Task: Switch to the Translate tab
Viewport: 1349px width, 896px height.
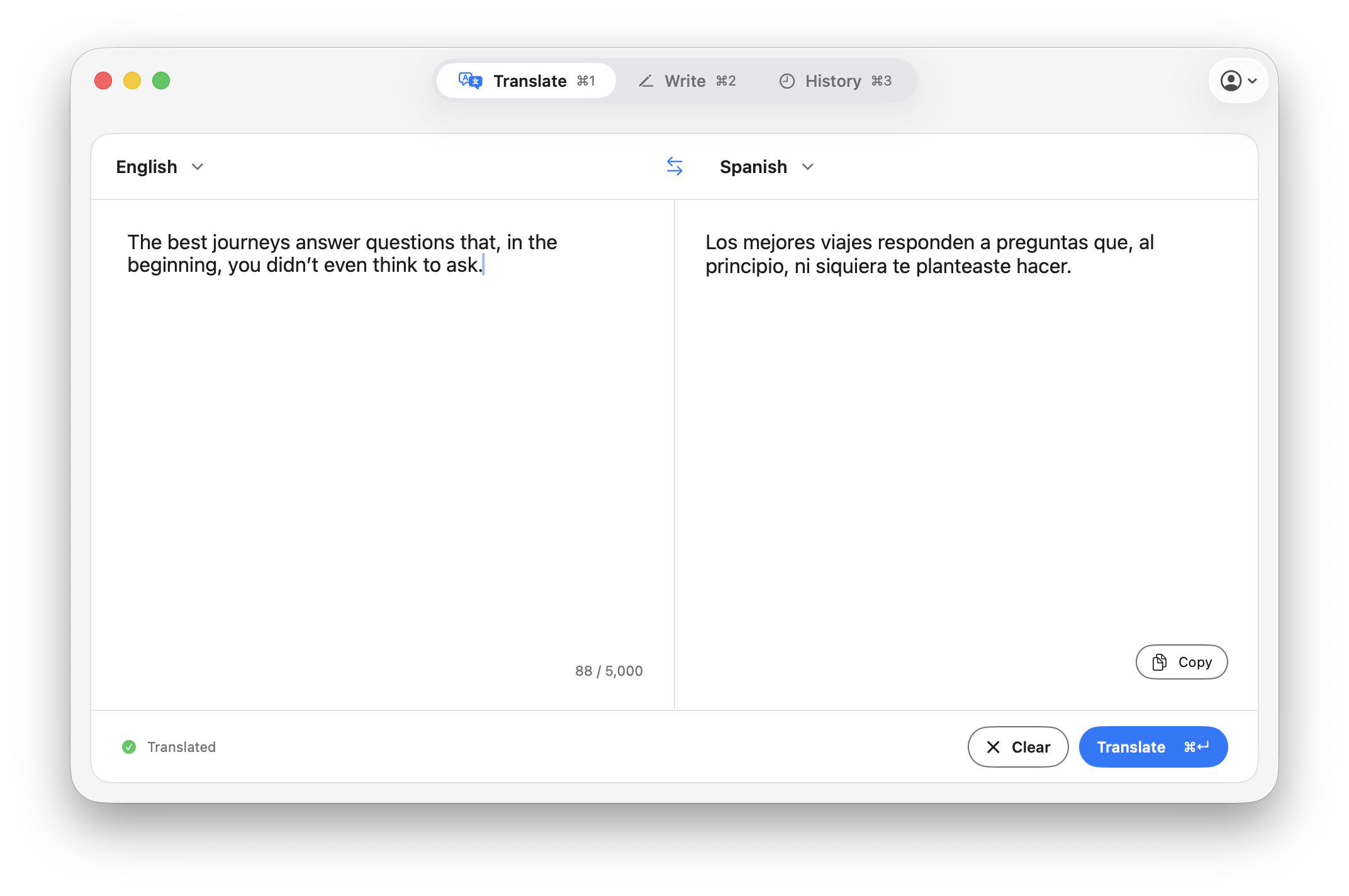Action: [526, 81]
